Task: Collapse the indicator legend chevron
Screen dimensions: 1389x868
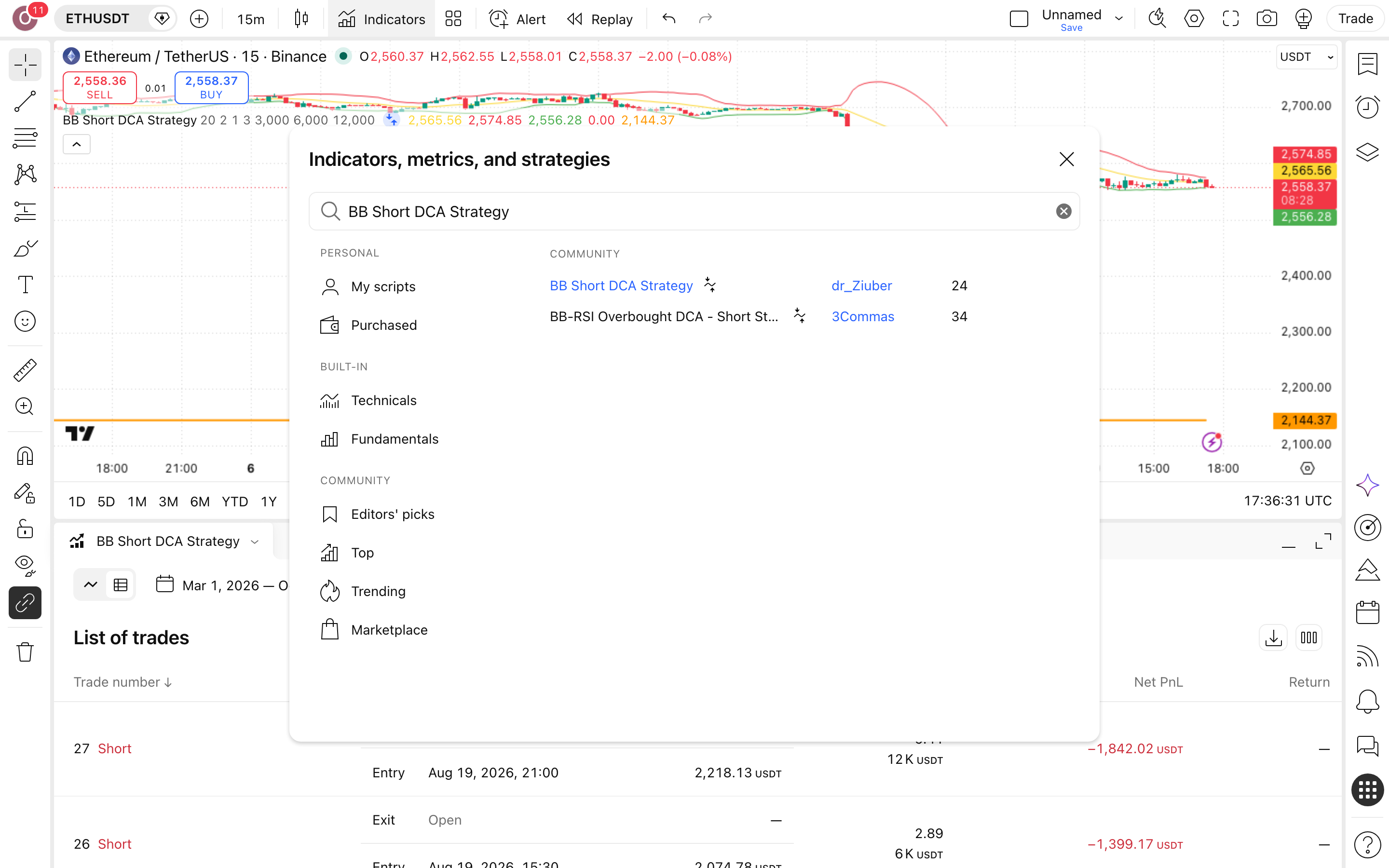Action: pos(76,144)
